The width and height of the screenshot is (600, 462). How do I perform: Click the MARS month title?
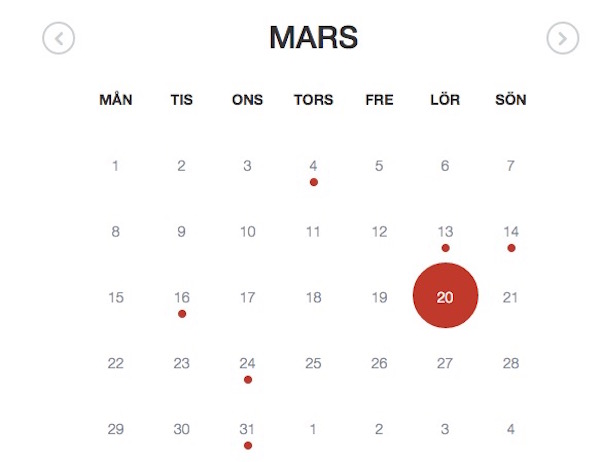(x=313, y=38)
